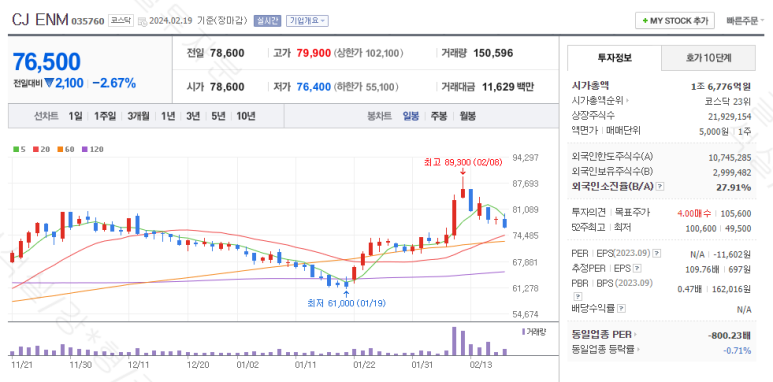Image resolution: width=773 pixels, height=382 pixels.
Task: Click the 외국인소진율 value 27.91%
Action: pyautogui.click(x=734, y=187)
